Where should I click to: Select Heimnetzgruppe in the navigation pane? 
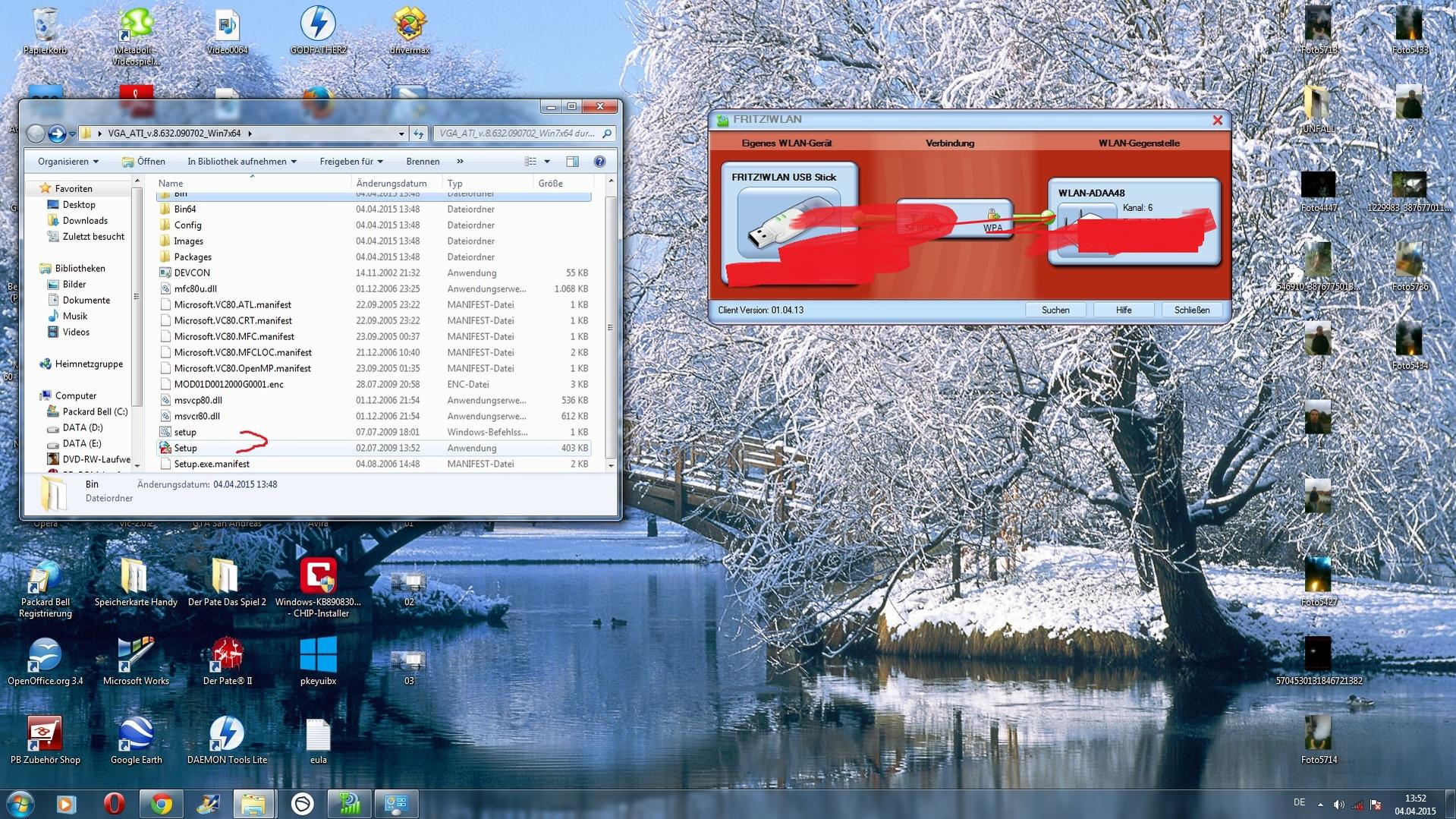click(x=89, y=364)
